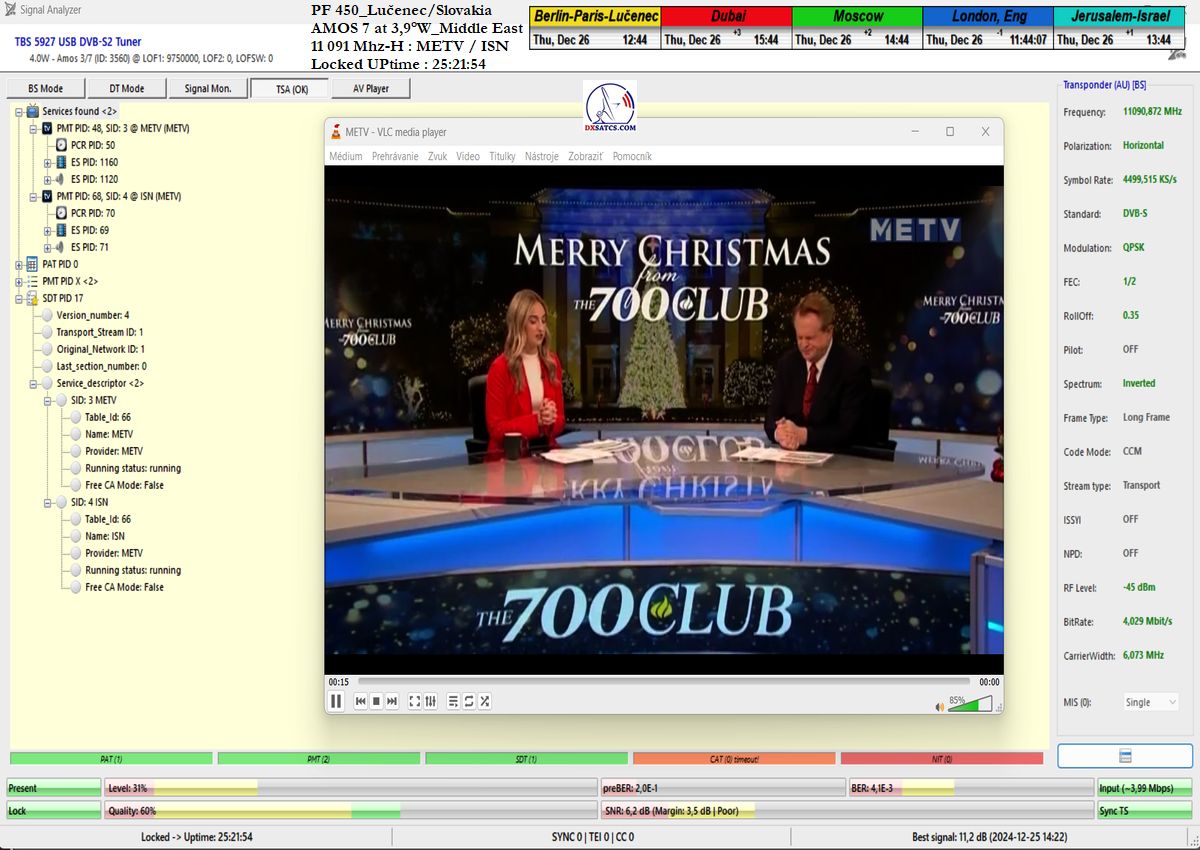
Task: Click the VLC stop playback button
Action: click(x=376, y=702)
